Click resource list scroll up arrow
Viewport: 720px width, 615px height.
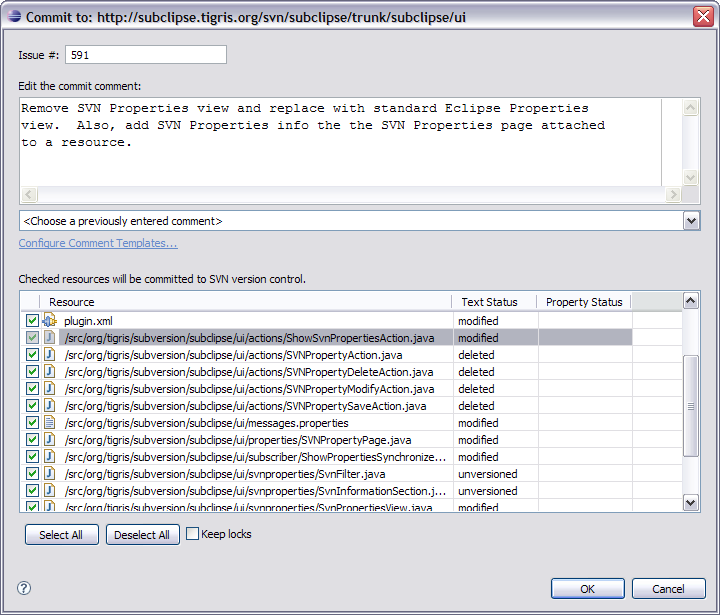click(x=691, y=301)
